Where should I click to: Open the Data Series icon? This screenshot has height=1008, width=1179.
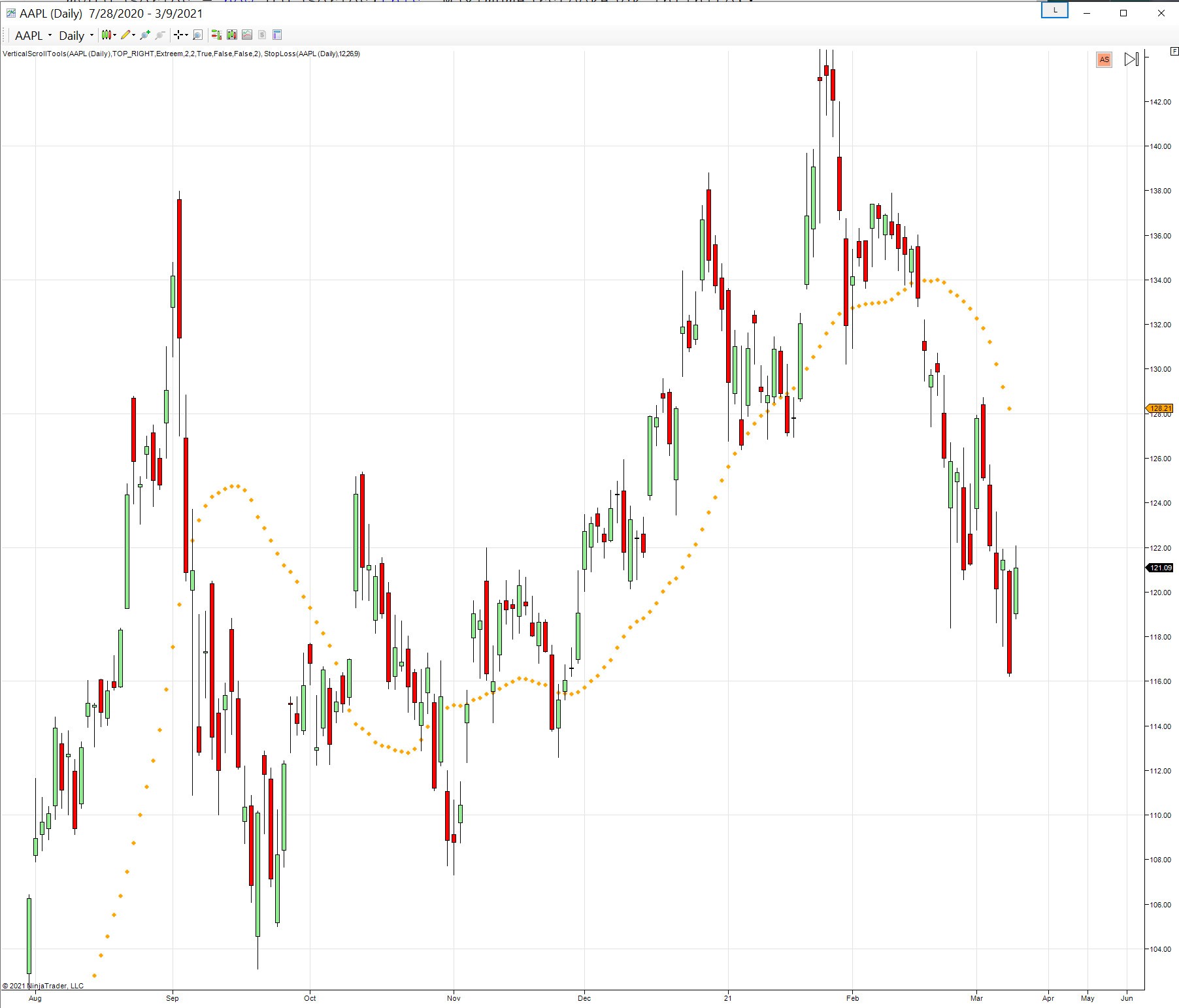point(231,35)
